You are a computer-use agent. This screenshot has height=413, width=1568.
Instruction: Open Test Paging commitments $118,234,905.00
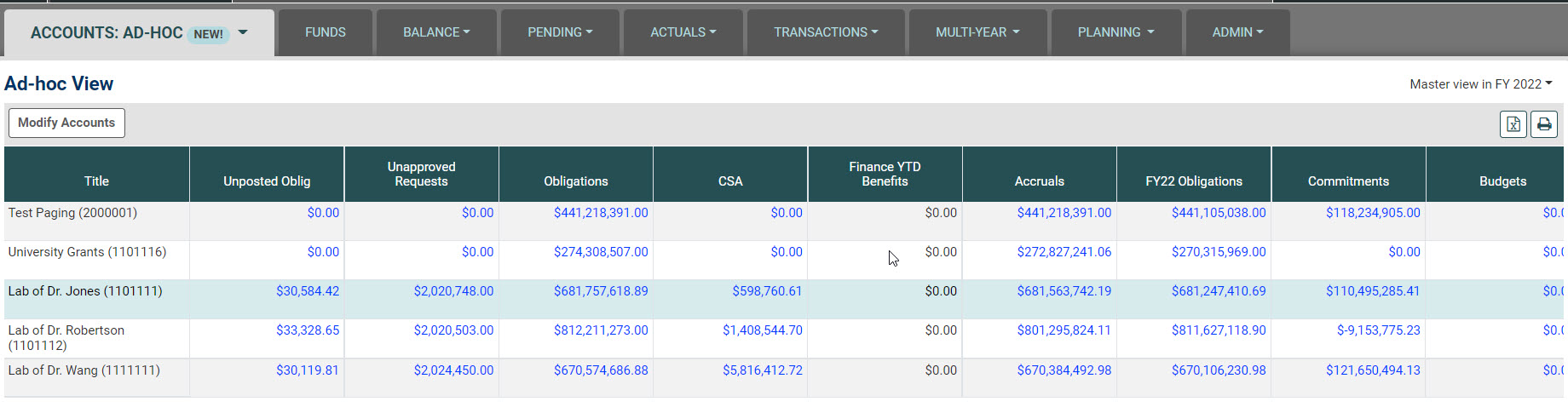(x=1373, y=213)
